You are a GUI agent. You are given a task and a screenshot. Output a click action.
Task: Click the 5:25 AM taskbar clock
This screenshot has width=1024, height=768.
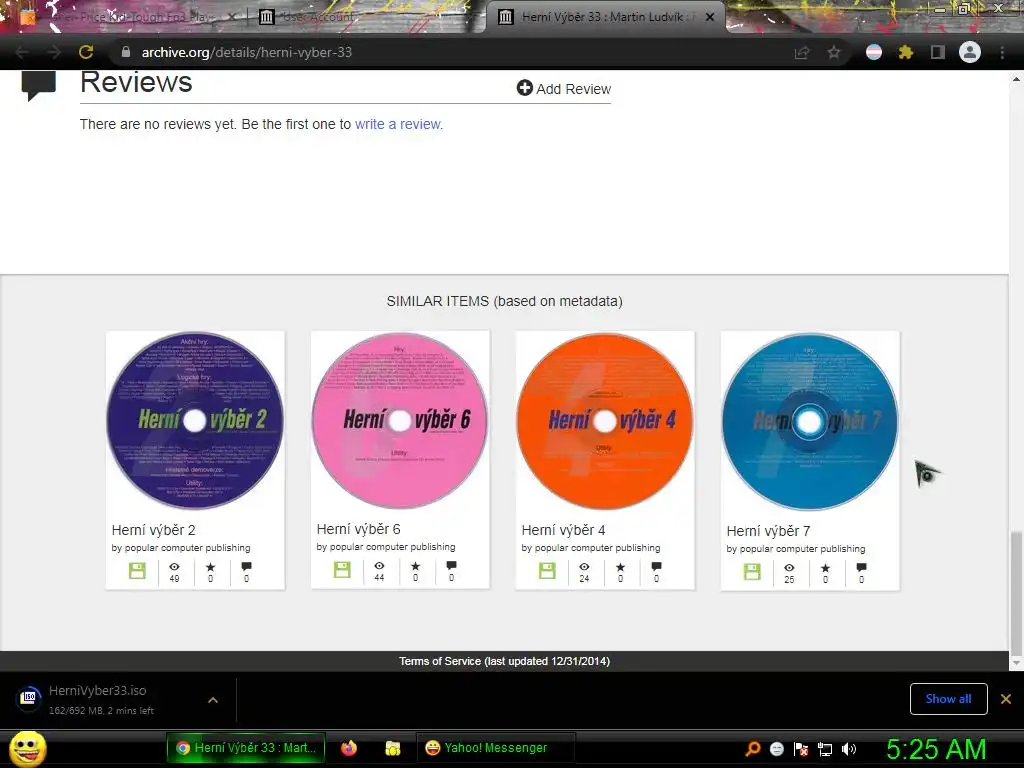coord(936,748)
